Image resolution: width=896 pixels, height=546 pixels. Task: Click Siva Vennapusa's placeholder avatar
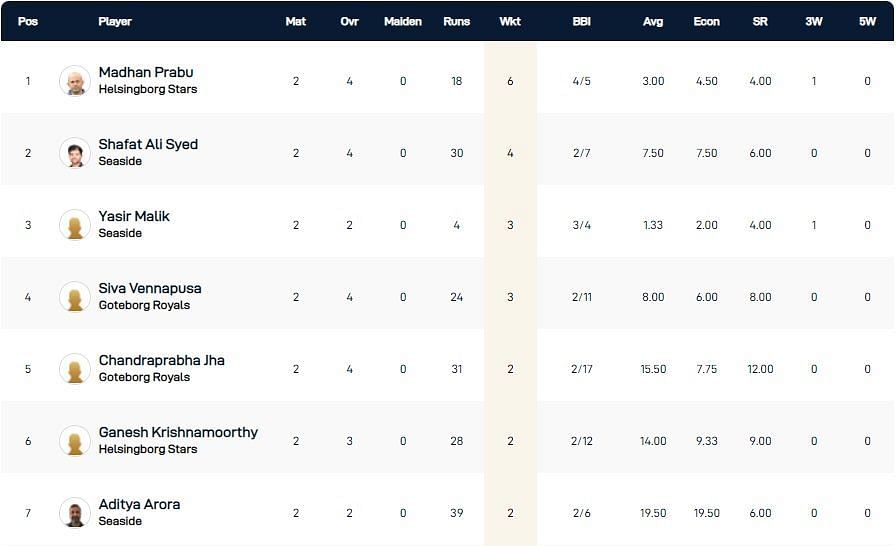coord(75,297)
